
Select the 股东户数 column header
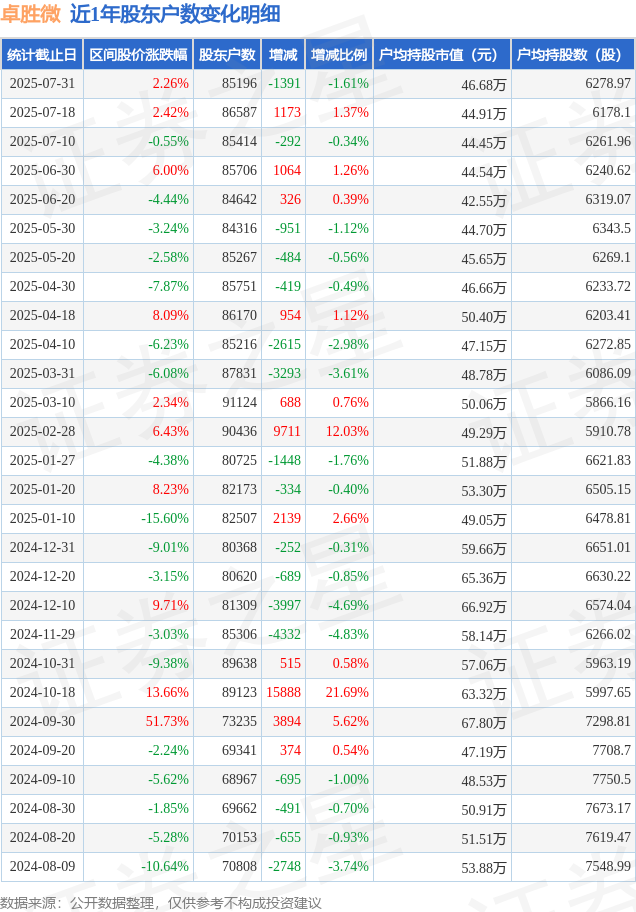point(227,55)
